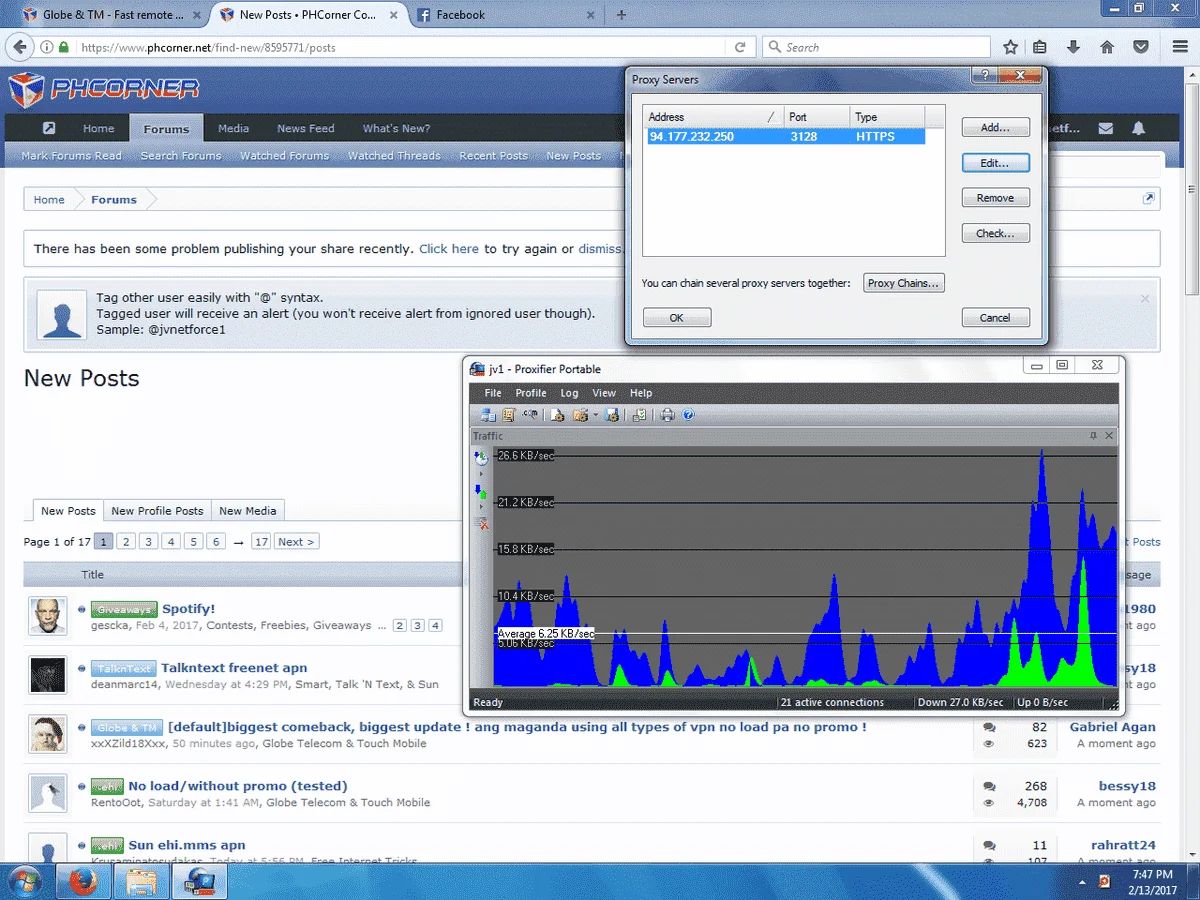Select the 94.177.232.250 proxy row

click(785, 137)
